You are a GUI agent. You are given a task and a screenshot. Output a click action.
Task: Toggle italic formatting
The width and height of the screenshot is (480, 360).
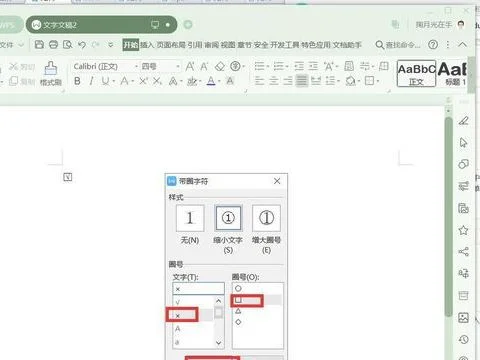(x=91, y=81)
